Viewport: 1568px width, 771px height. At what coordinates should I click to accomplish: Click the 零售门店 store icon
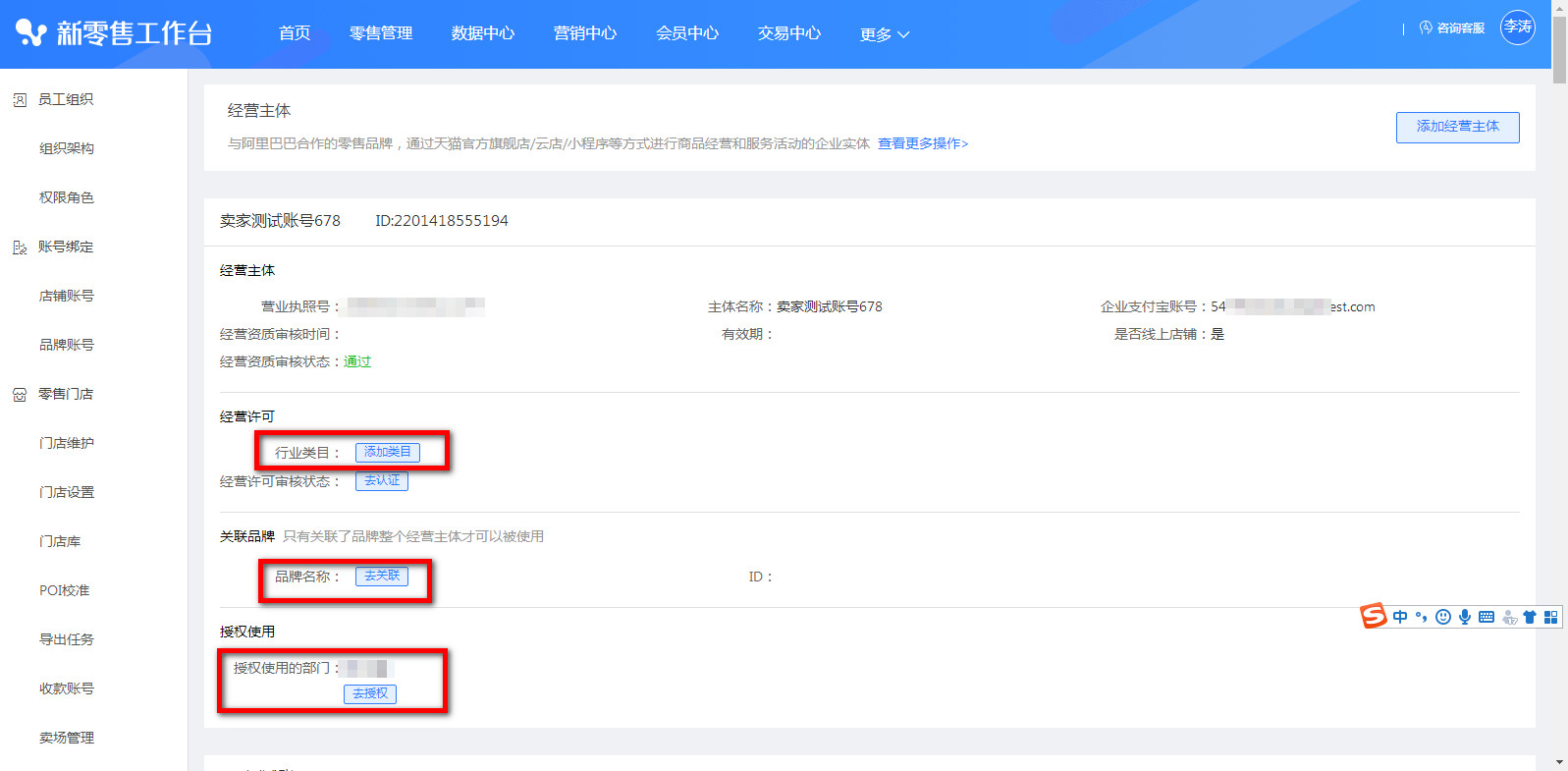(20, 395)
